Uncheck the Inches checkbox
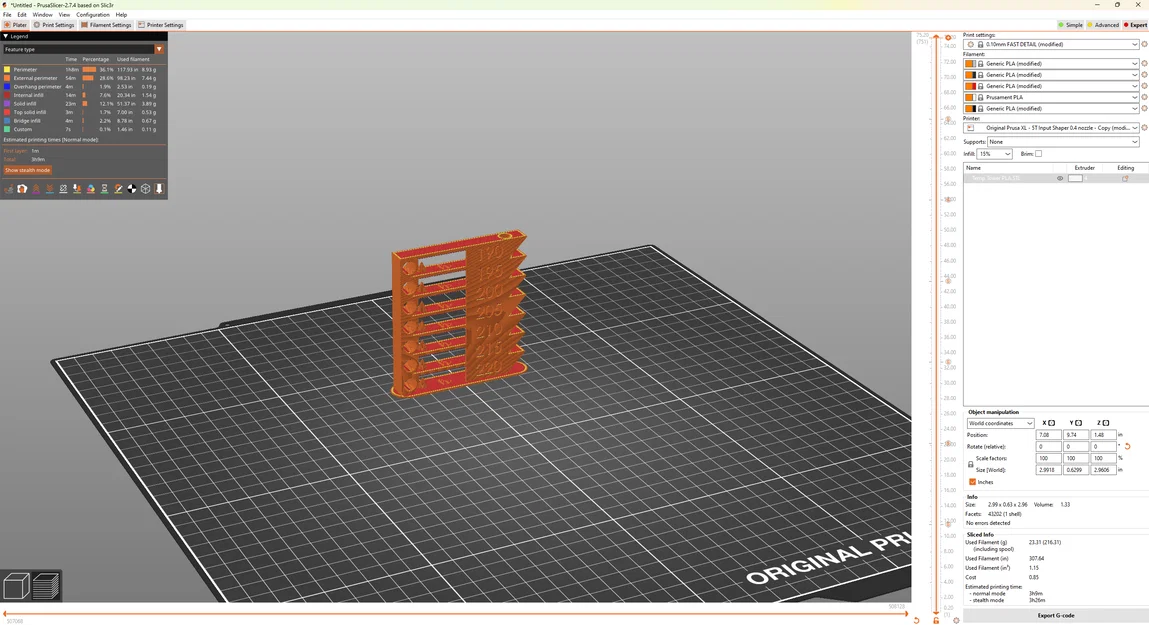This screenshot has height=625, width=1149. (972, 482)
